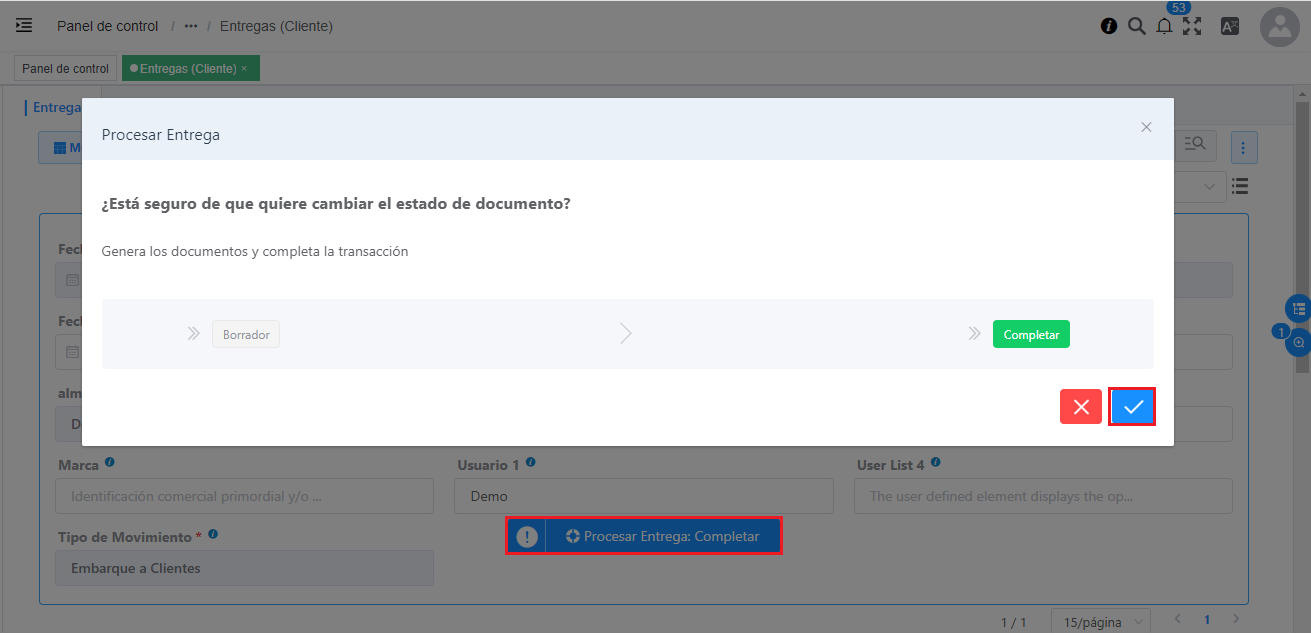Viewport: 1311px width, 636px height.
Task: Toggle fullscreen mode icon
Action: 1192,27
